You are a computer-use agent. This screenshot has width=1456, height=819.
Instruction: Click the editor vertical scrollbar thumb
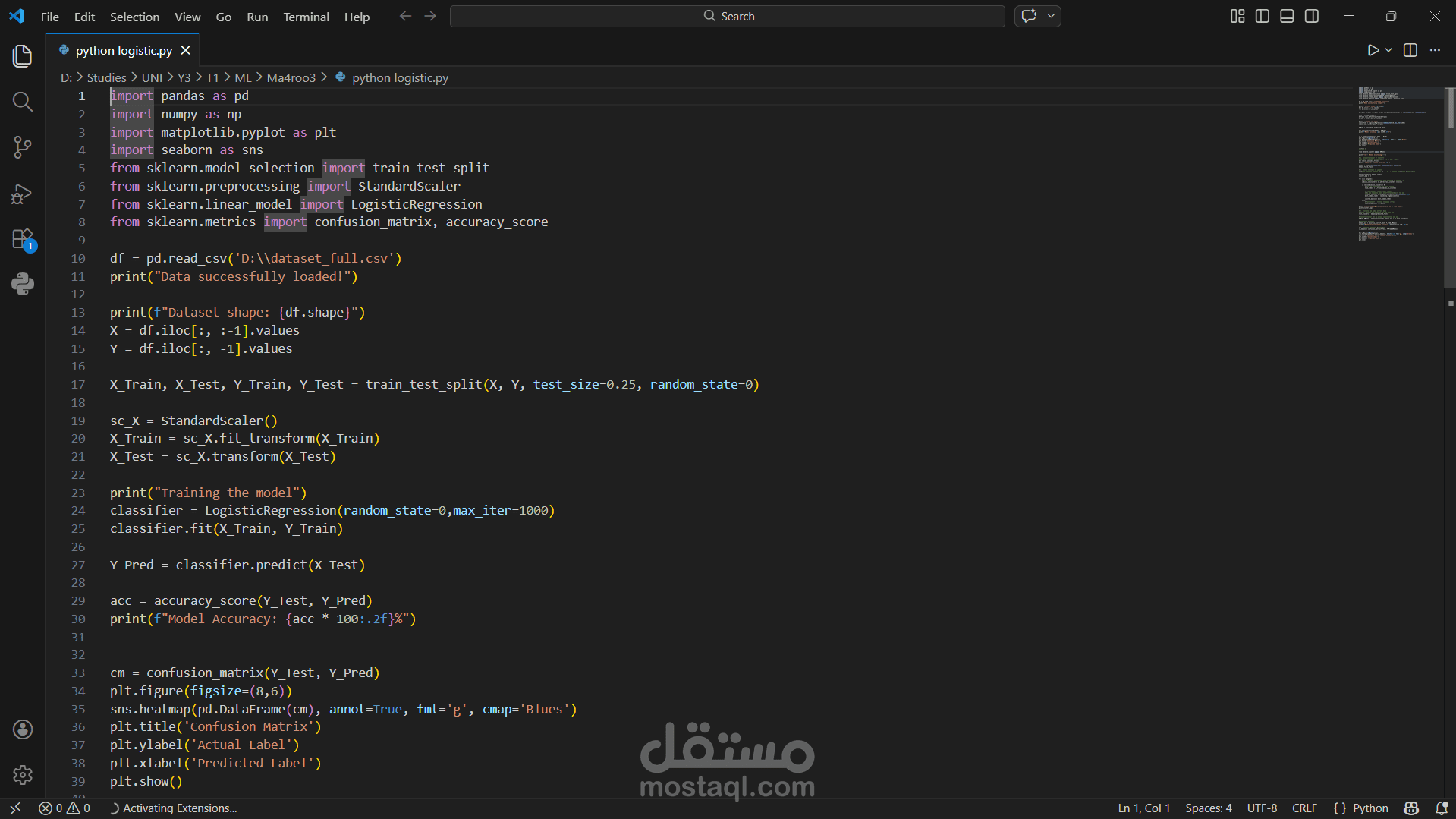click(1450, 187)
